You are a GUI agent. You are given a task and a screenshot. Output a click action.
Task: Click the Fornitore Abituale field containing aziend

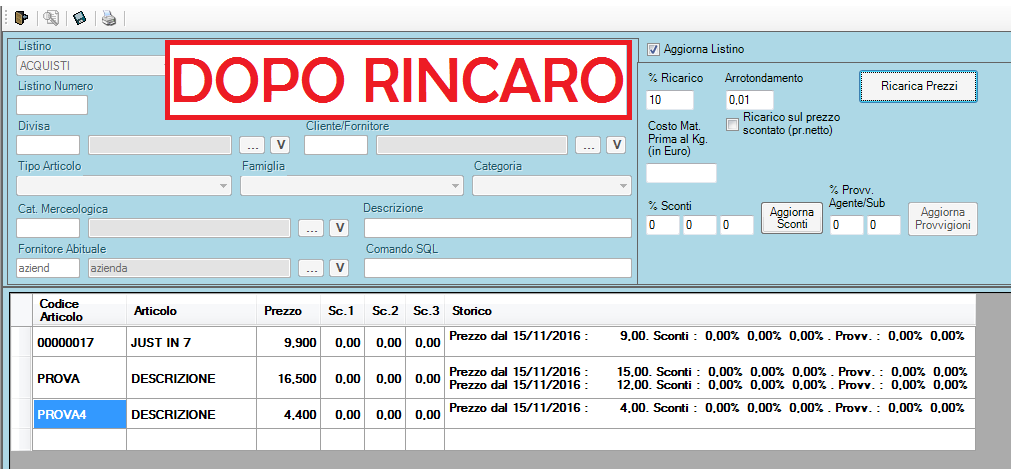point(48,268)
